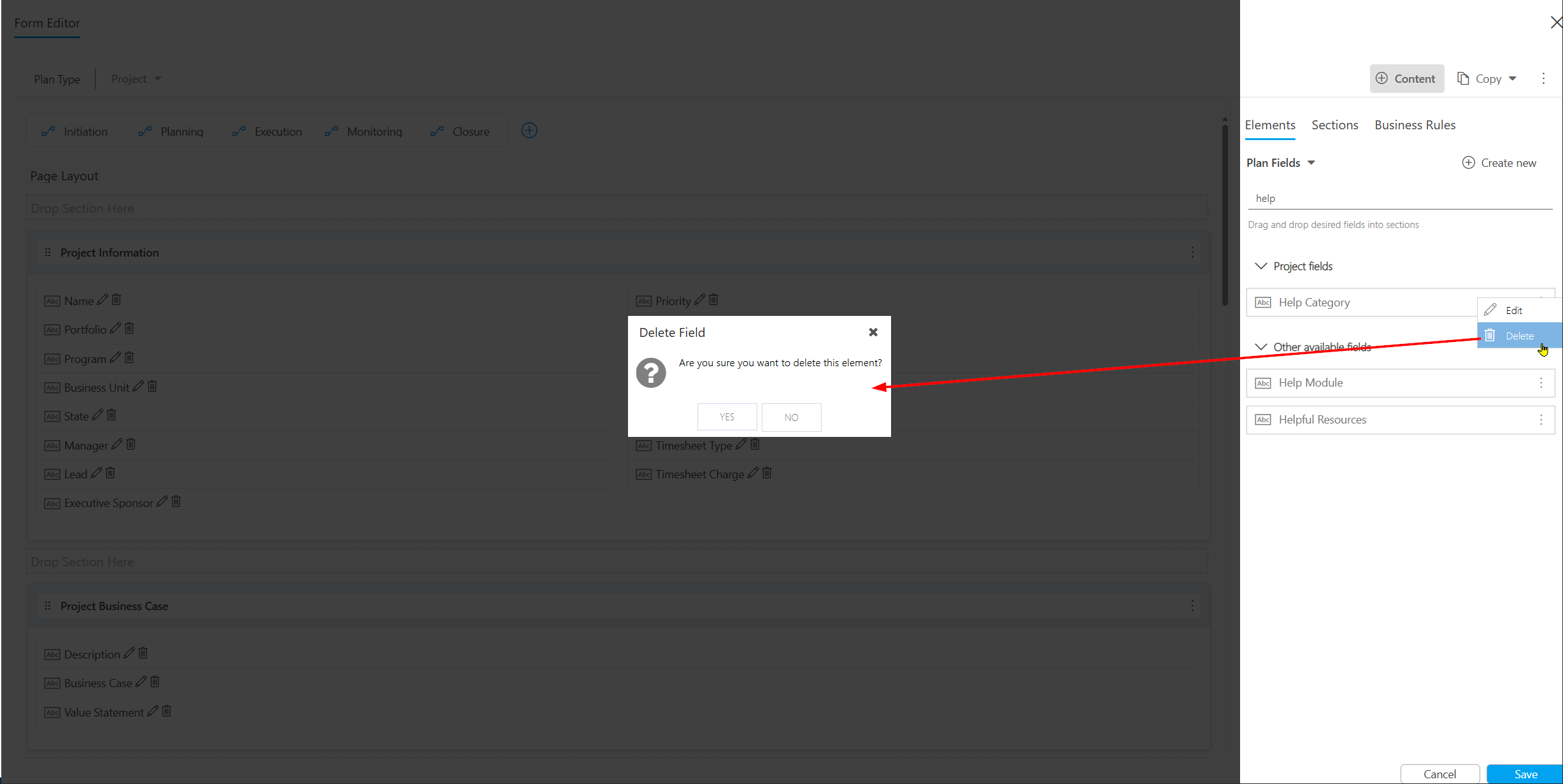Open the Planning phase tab
1563x784 pixels.
(171, 131)
